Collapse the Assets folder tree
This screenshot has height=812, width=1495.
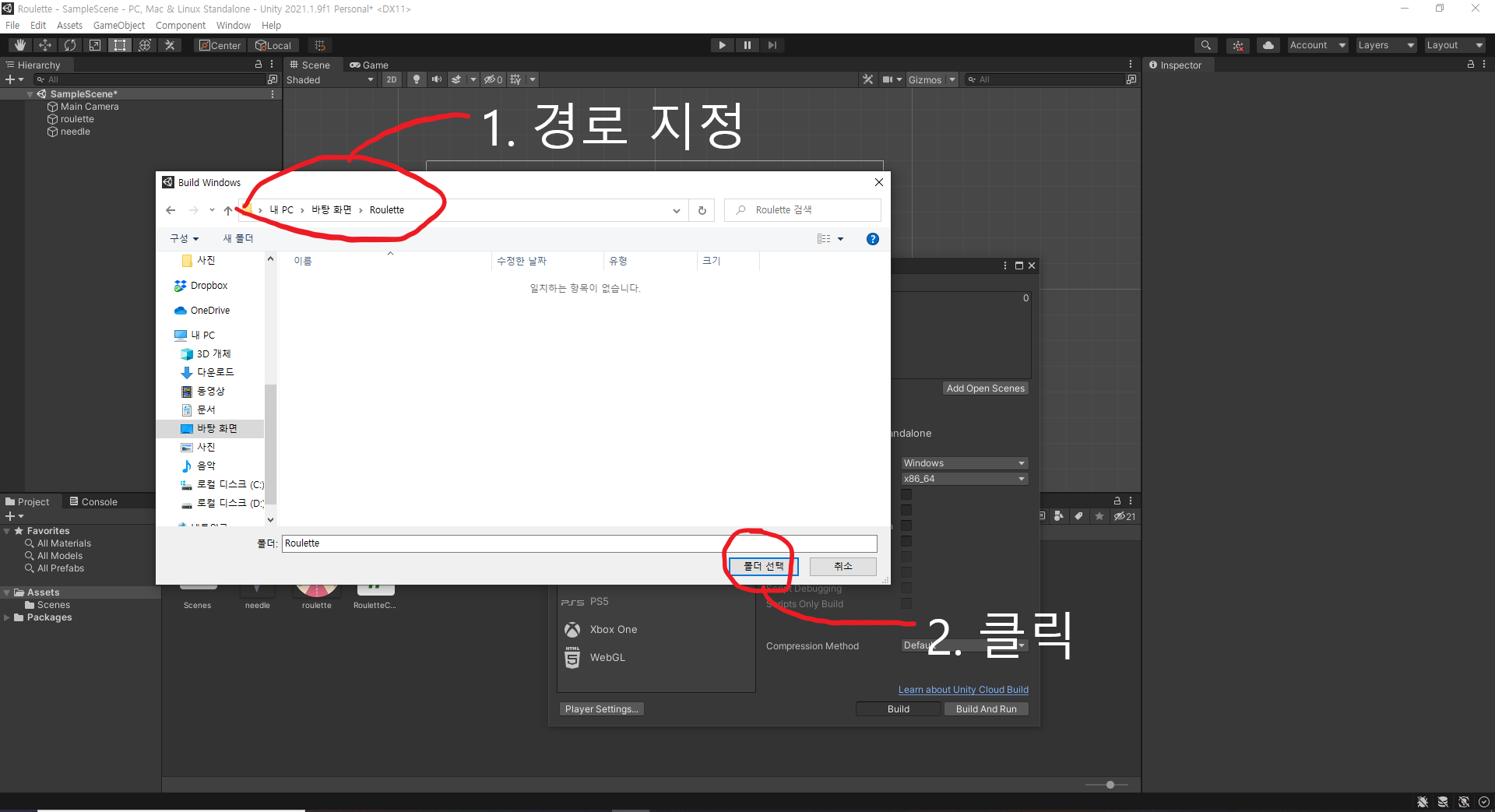[x=7, y=592]
